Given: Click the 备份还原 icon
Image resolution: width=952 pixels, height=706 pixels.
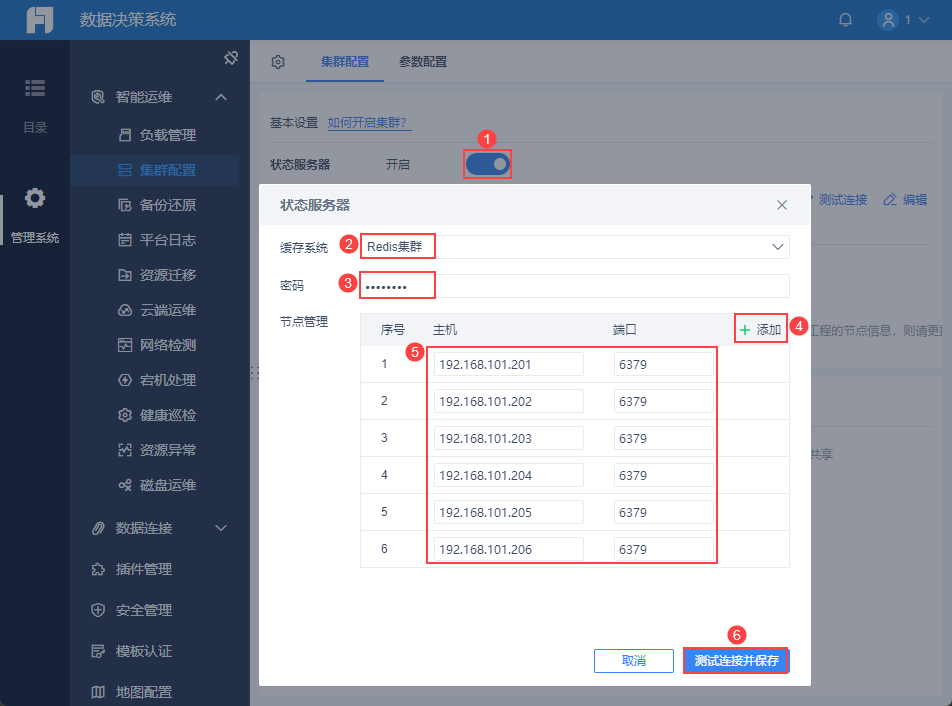Looking at the screenshot, I should coord(124,205).
